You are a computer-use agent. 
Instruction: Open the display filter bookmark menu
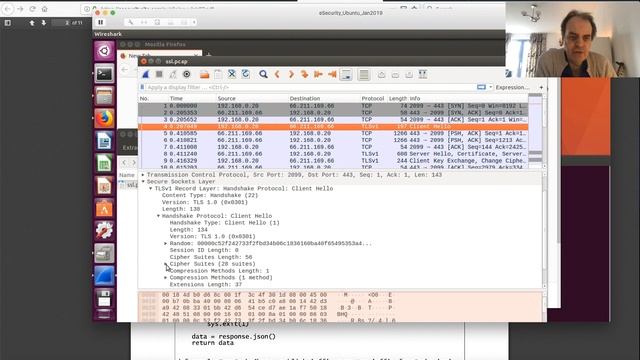[142, 87]
